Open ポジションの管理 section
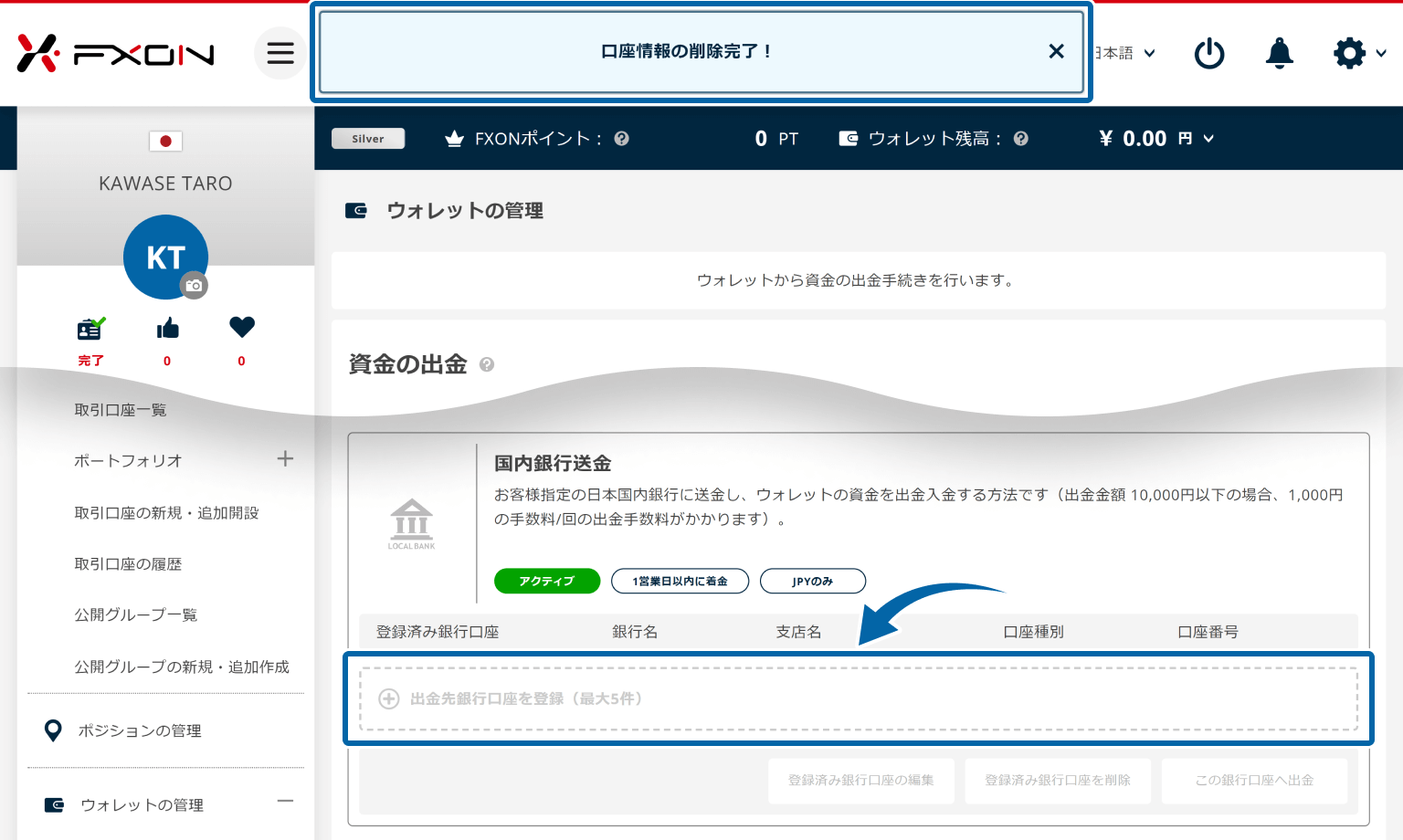1403x840 pixels. [x=140, y=730]
